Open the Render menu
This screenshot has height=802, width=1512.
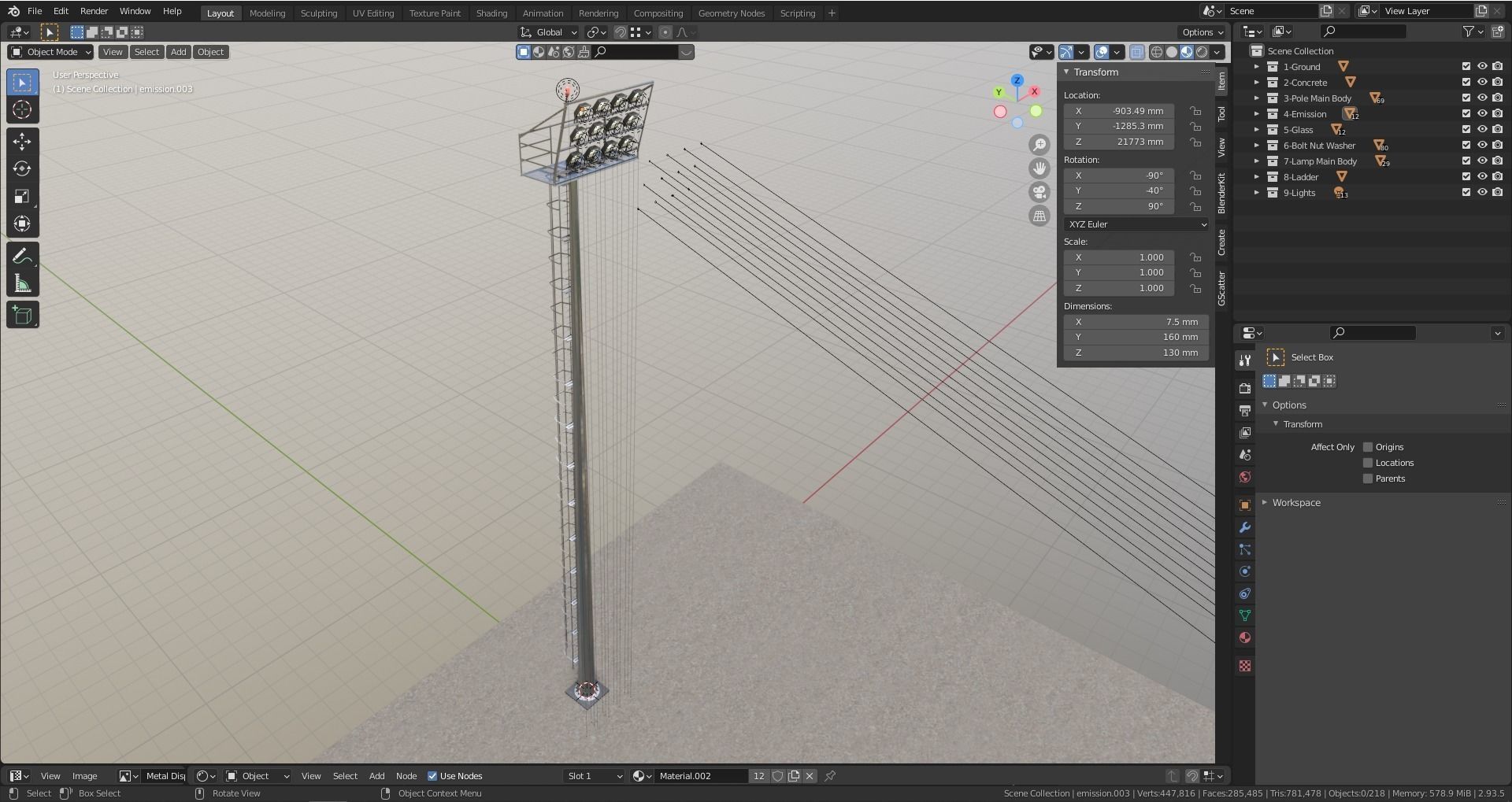[94, 11]
